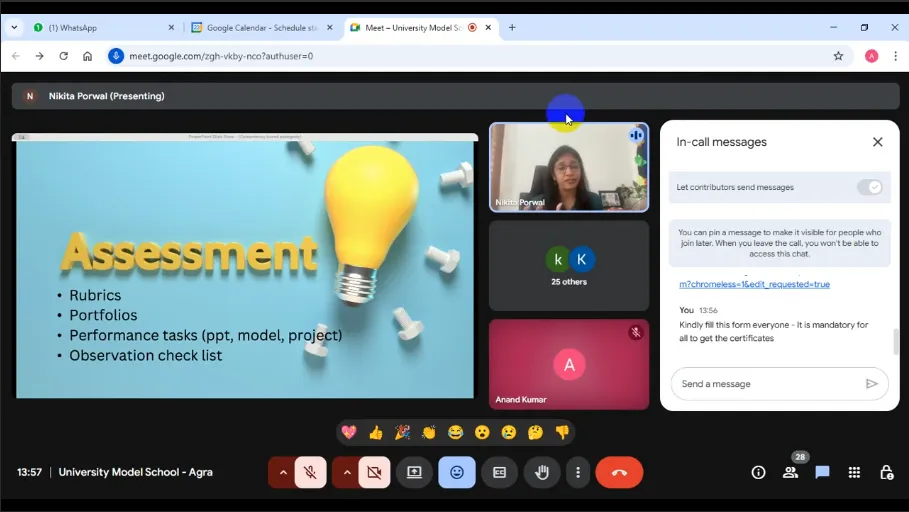The height and width of the screenshot is (512, 909).
Task: Select Nikita Porwal video tile
Action: coord(569,167)
